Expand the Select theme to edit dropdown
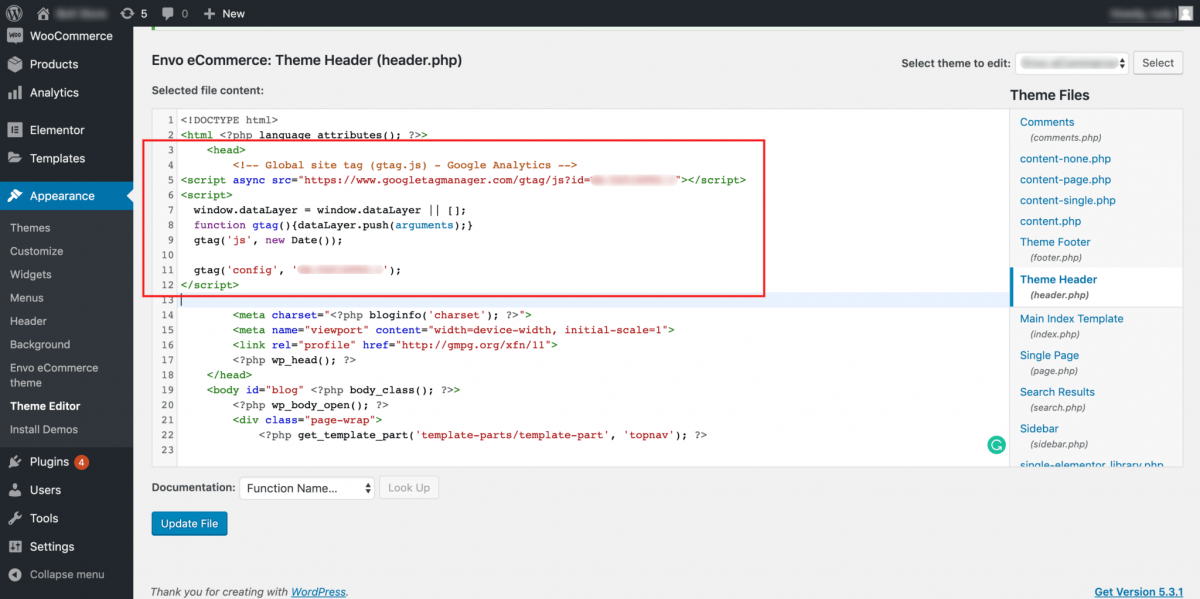Screen dimensions: 1200x599 1072,63
